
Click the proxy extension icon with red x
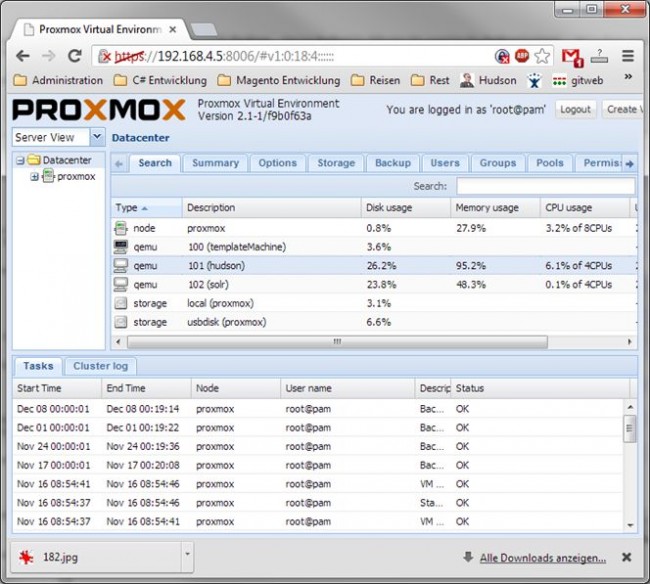coord(502,56)
